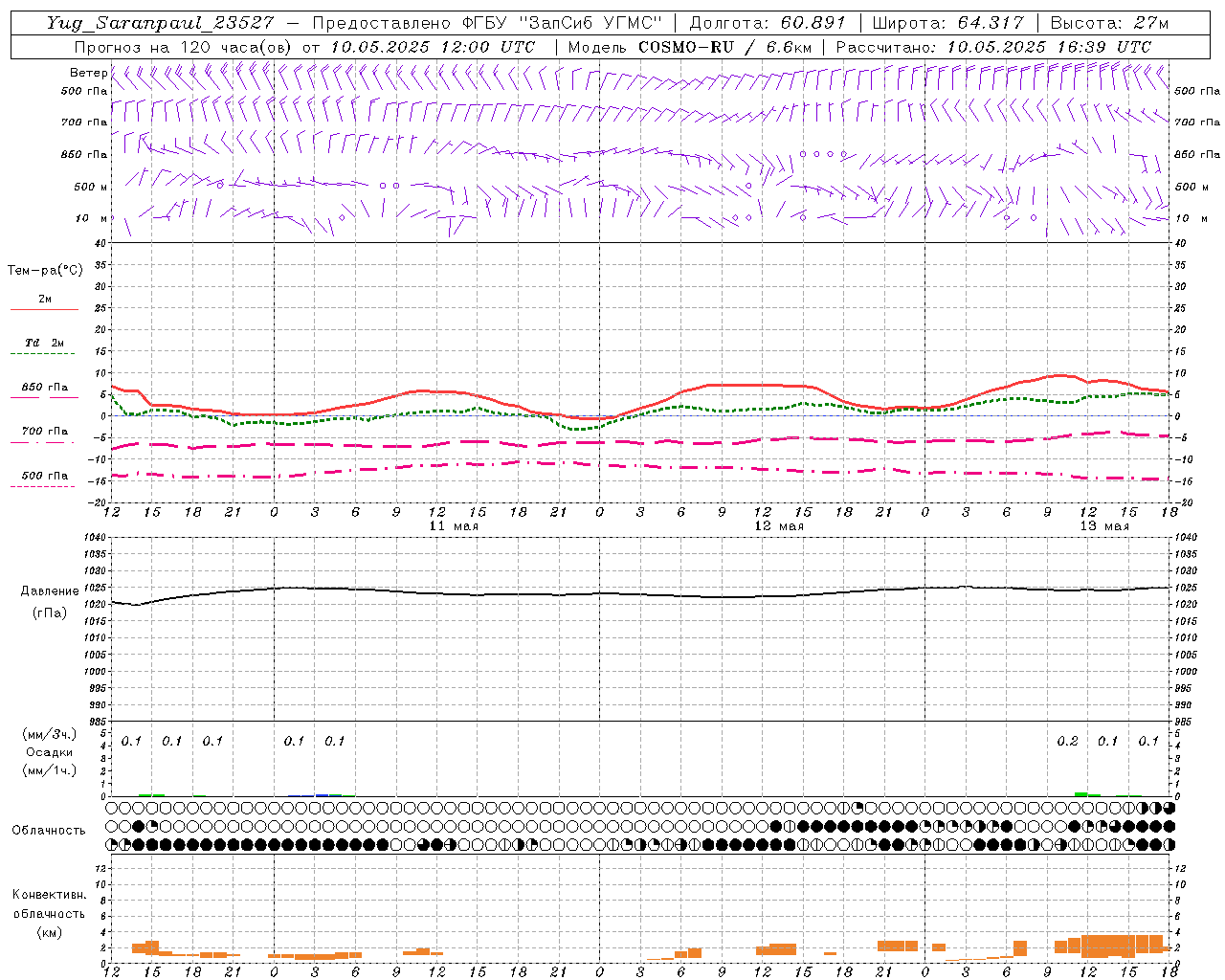The height and width of the screenshot is (980, 1225).
Task: Click the (мм/1ч.) precipitation unit label
Action: click(x=50, y=770)
